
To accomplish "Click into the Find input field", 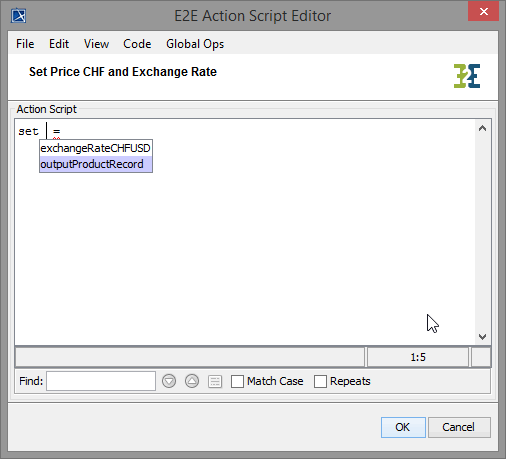I will pos(101,381).
